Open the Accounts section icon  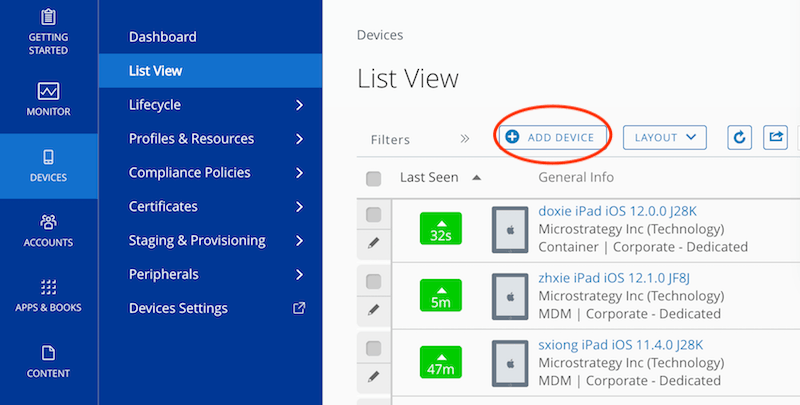coord(48,222)
